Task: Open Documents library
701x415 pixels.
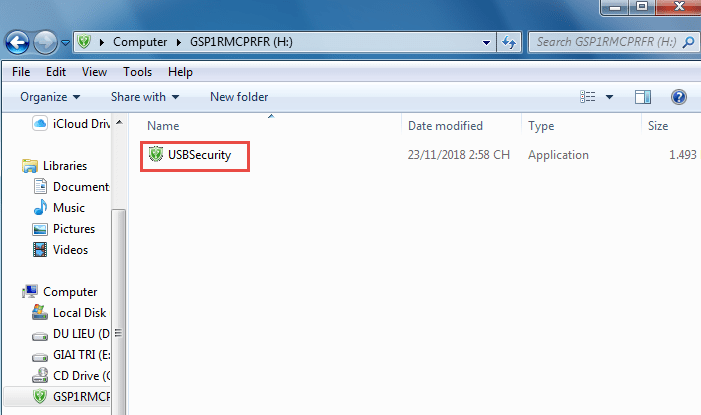Action: tap(81, 187)
